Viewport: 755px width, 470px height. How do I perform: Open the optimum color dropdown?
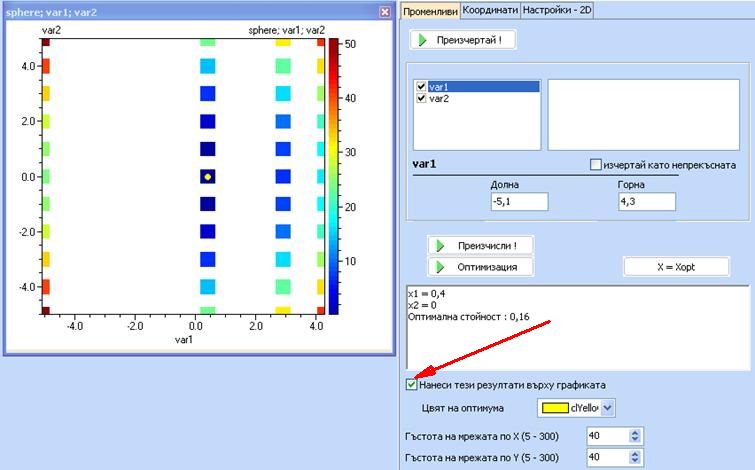coord(608,407)
